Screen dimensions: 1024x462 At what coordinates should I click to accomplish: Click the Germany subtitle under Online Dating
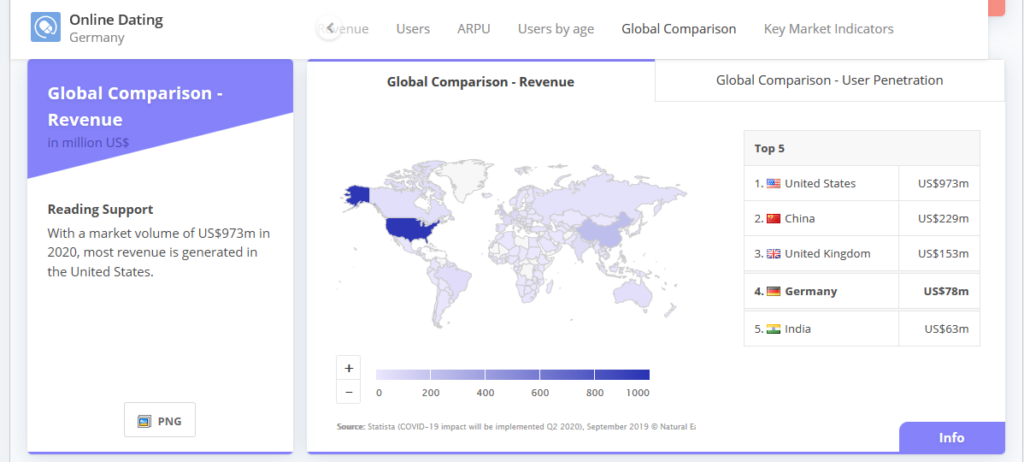[97, 37]
